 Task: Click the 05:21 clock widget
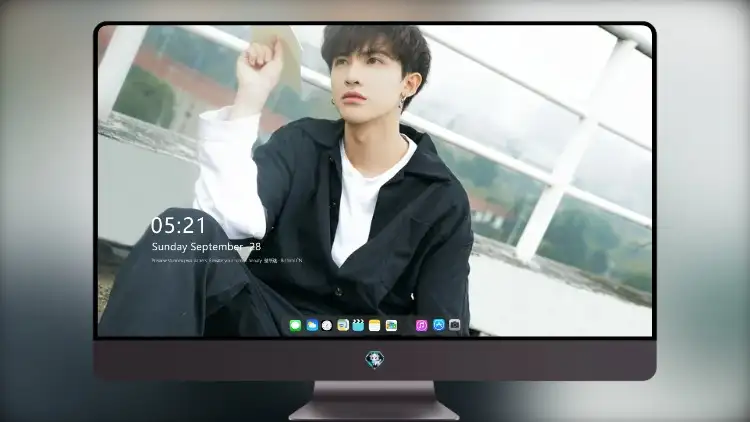178,225
